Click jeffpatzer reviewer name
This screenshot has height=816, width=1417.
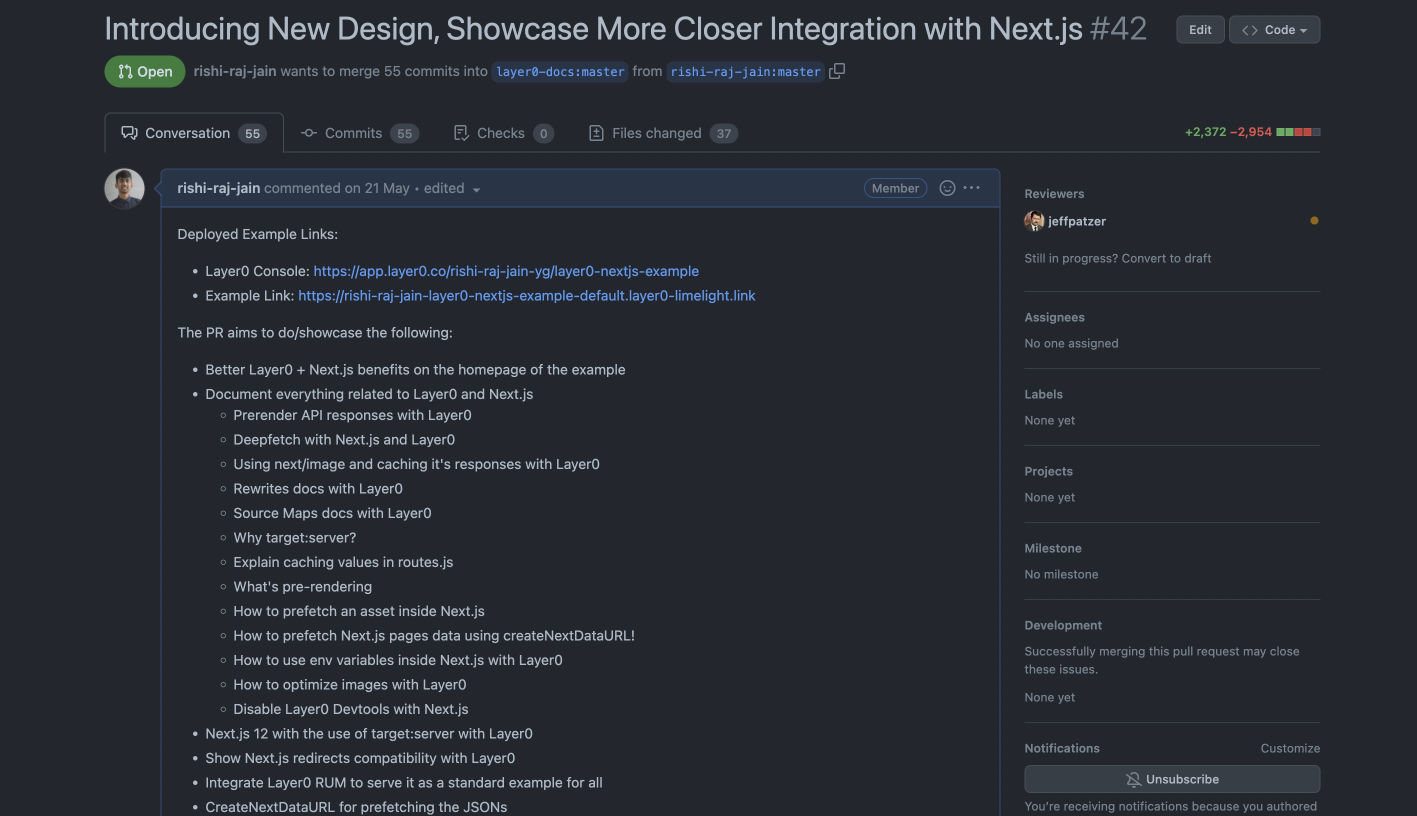click(x=1077, y=221)
